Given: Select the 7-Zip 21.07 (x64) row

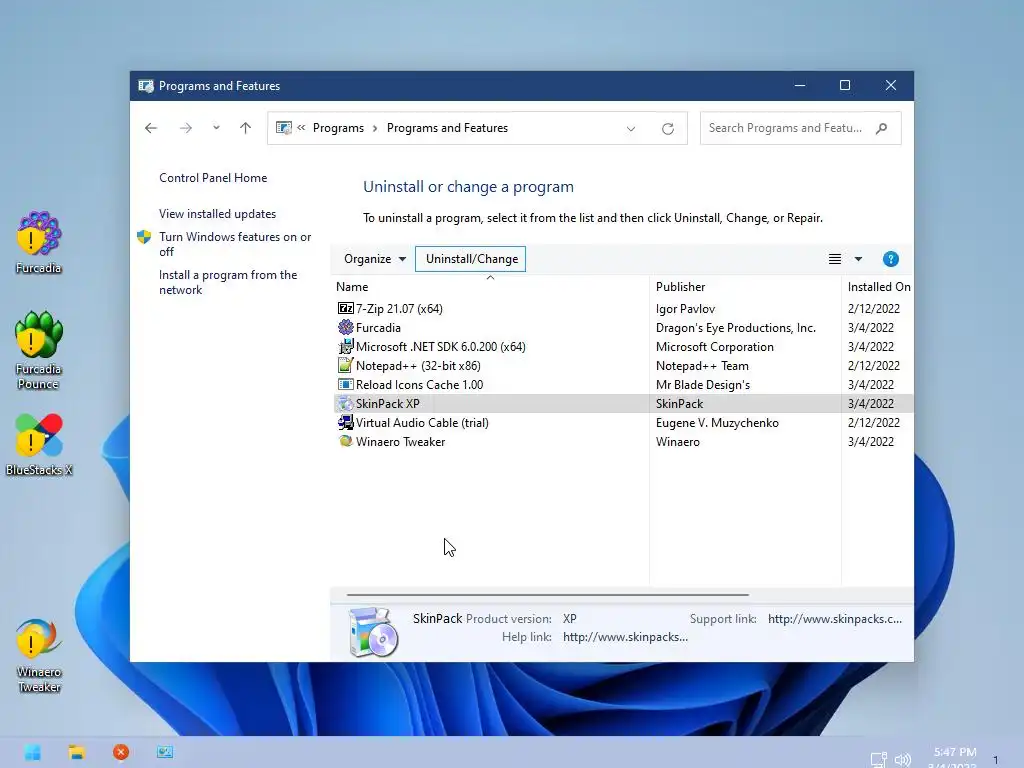Looking at the screenshot, I should click(624, 308).
